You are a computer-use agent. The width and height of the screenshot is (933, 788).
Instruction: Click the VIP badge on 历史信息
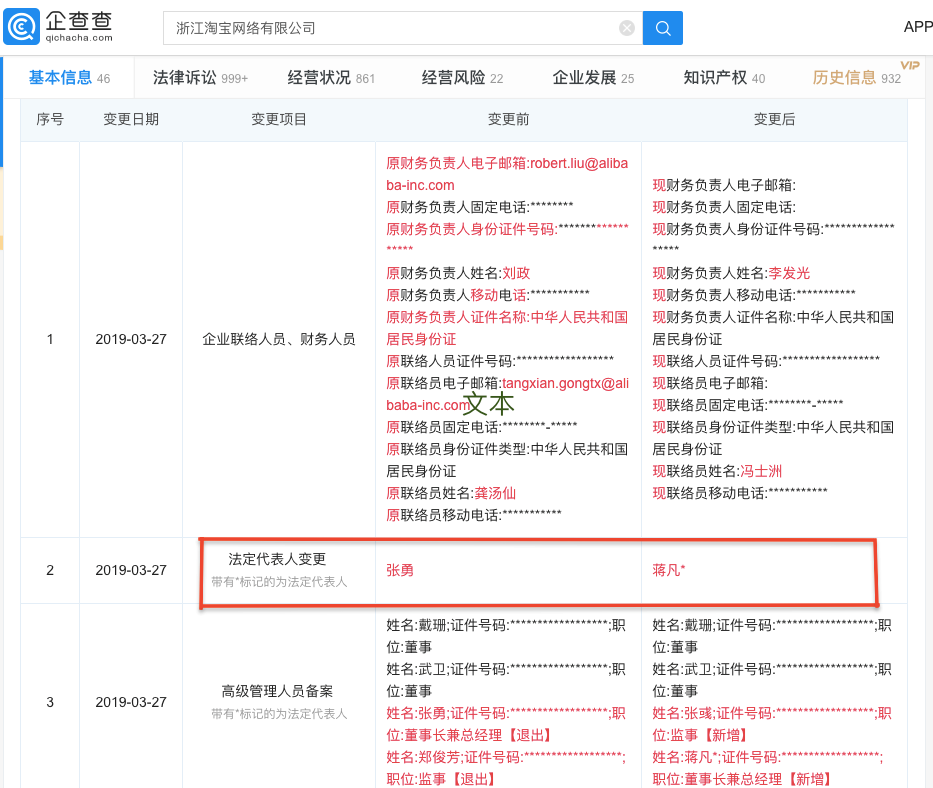tap(909, 66)
